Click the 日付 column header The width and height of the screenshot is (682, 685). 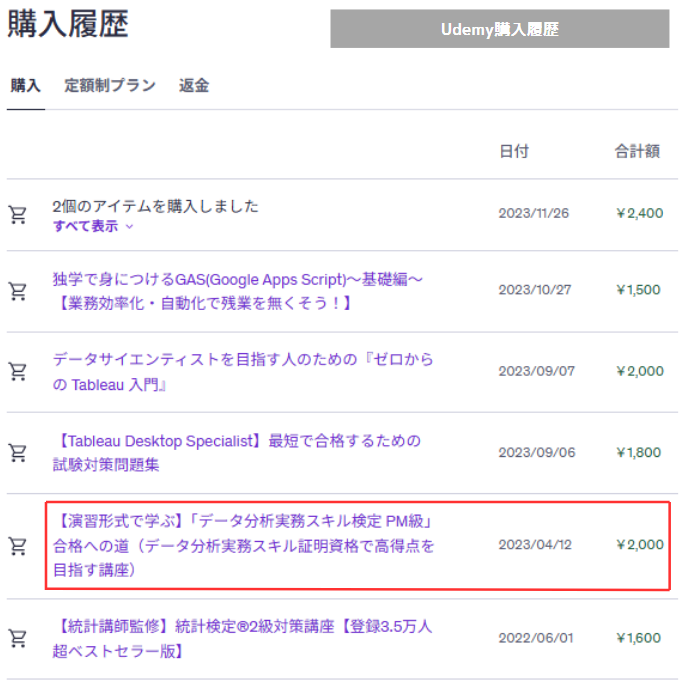(x=514, y=152)
